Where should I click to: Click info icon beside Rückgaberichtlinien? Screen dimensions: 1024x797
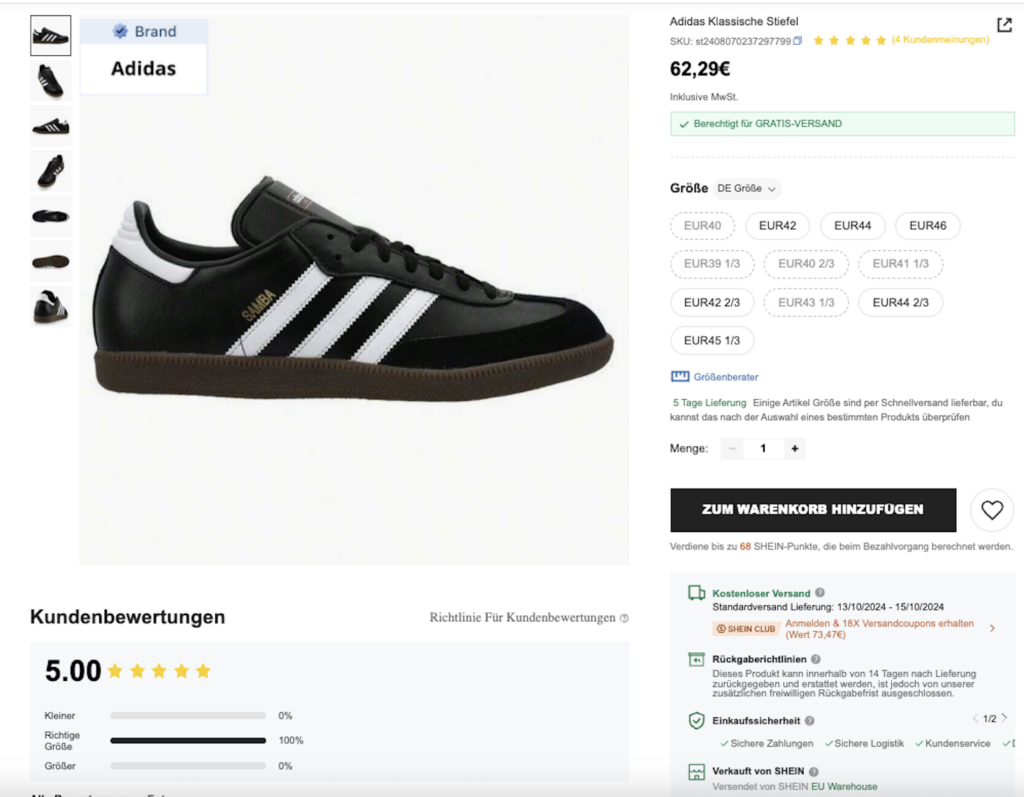pos(816,659)
